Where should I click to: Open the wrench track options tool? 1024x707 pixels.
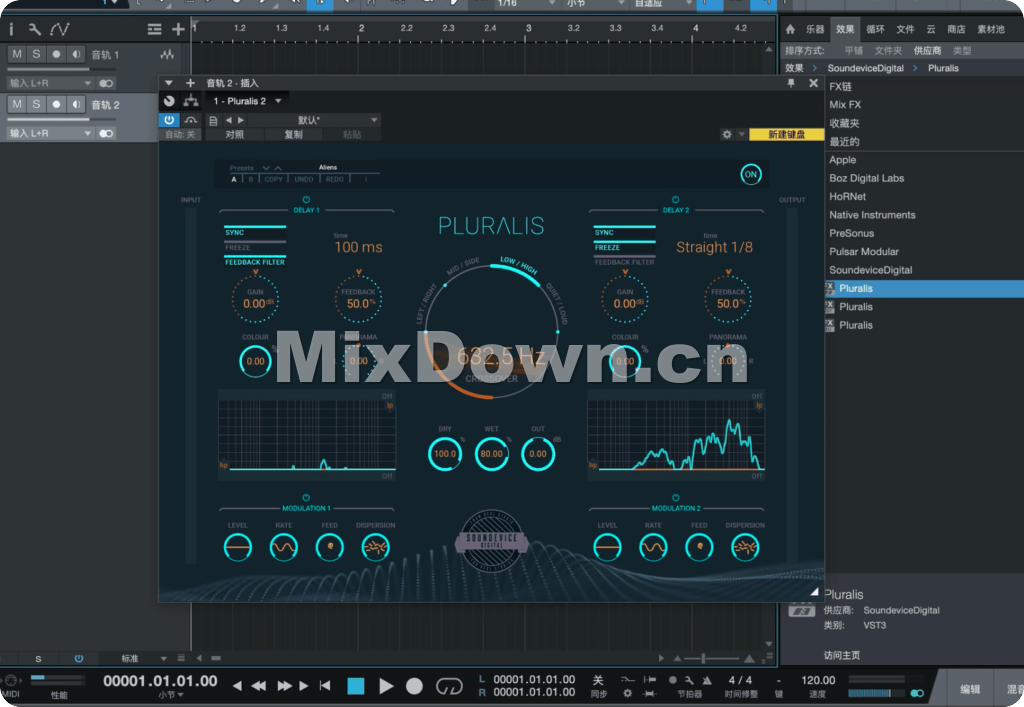35,29
